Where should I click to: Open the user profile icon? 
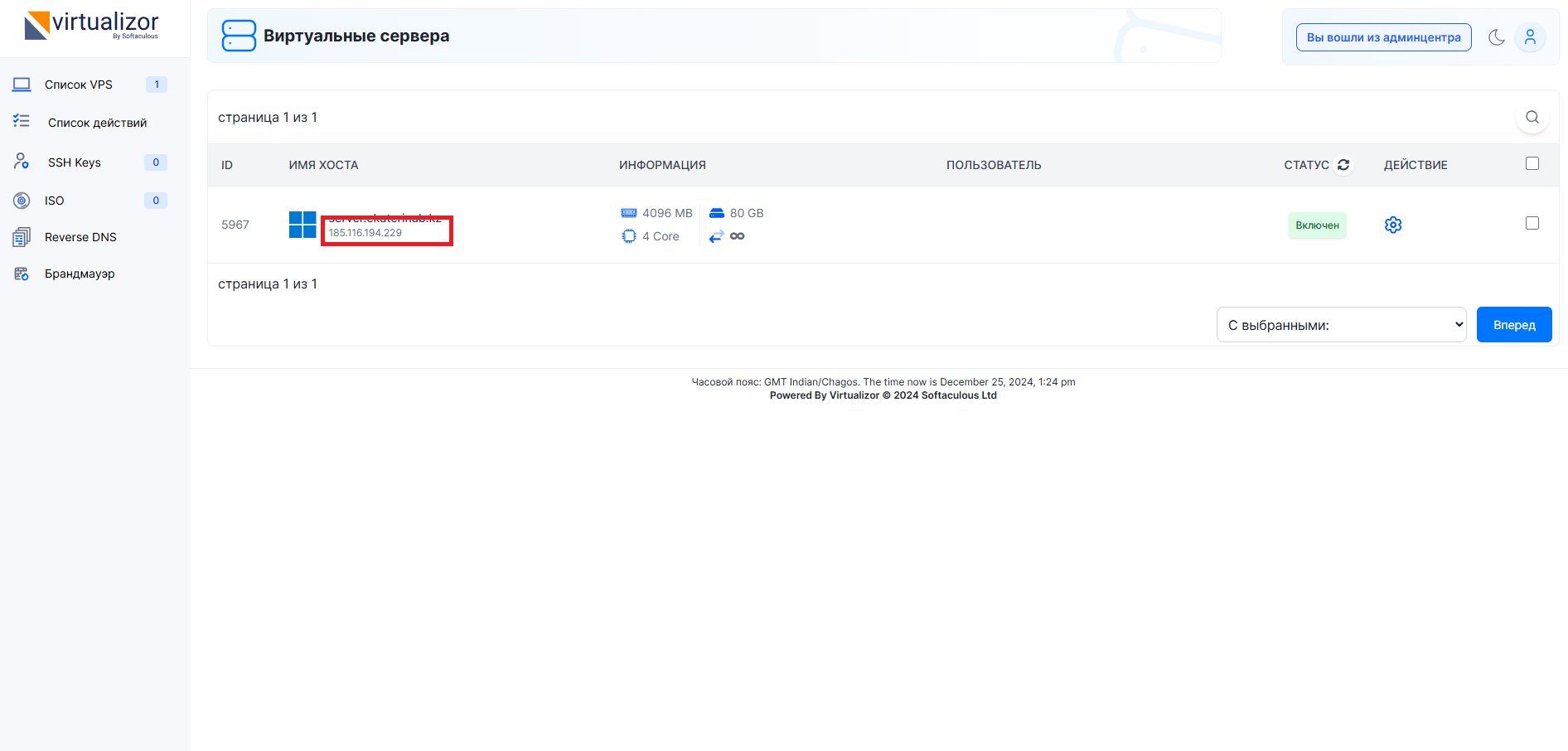(1530, 37)
